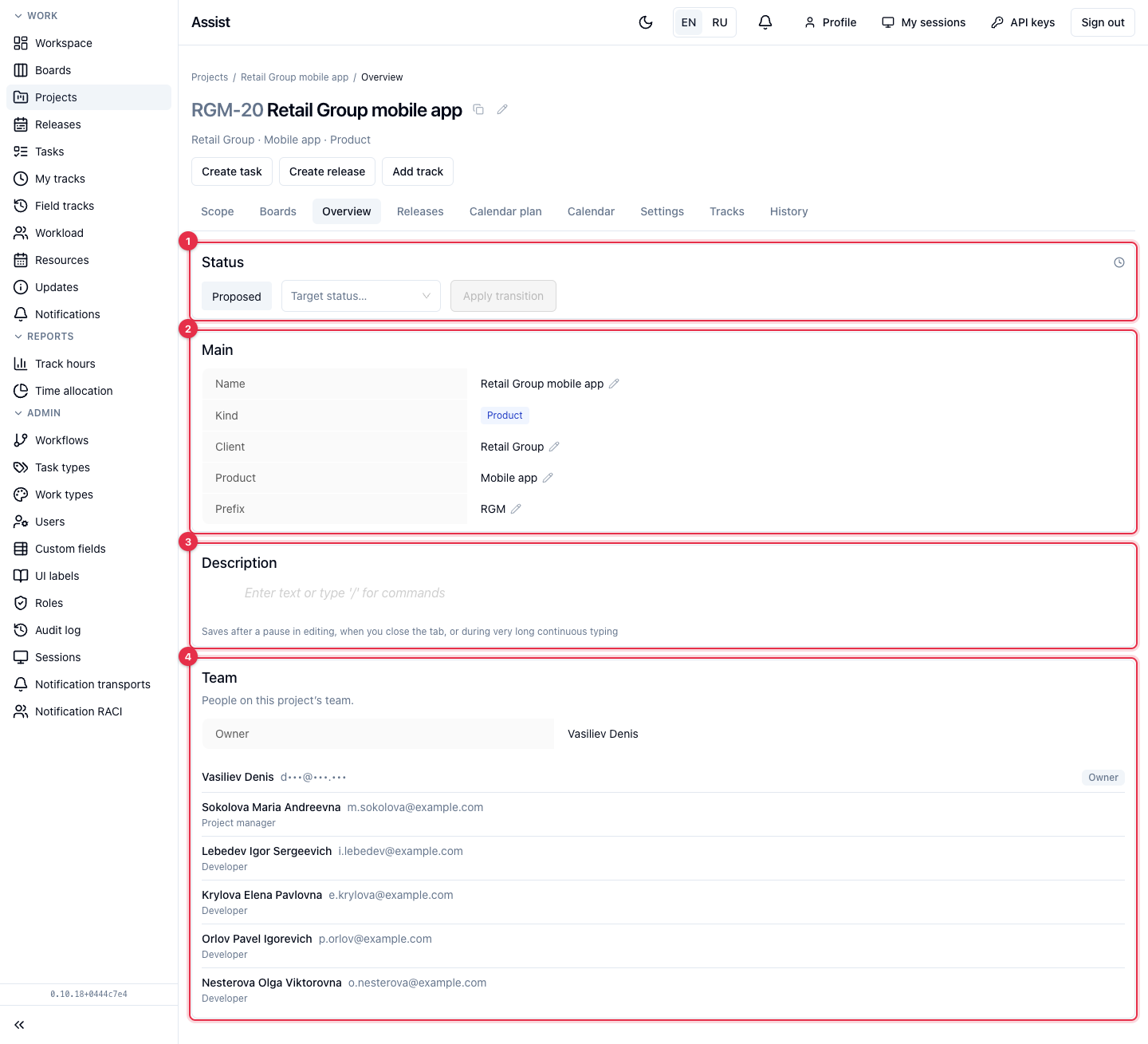Open notifications bell in header
Image resolution: width=1148 pixels, height=1044 pixels.
coord(765,22)
